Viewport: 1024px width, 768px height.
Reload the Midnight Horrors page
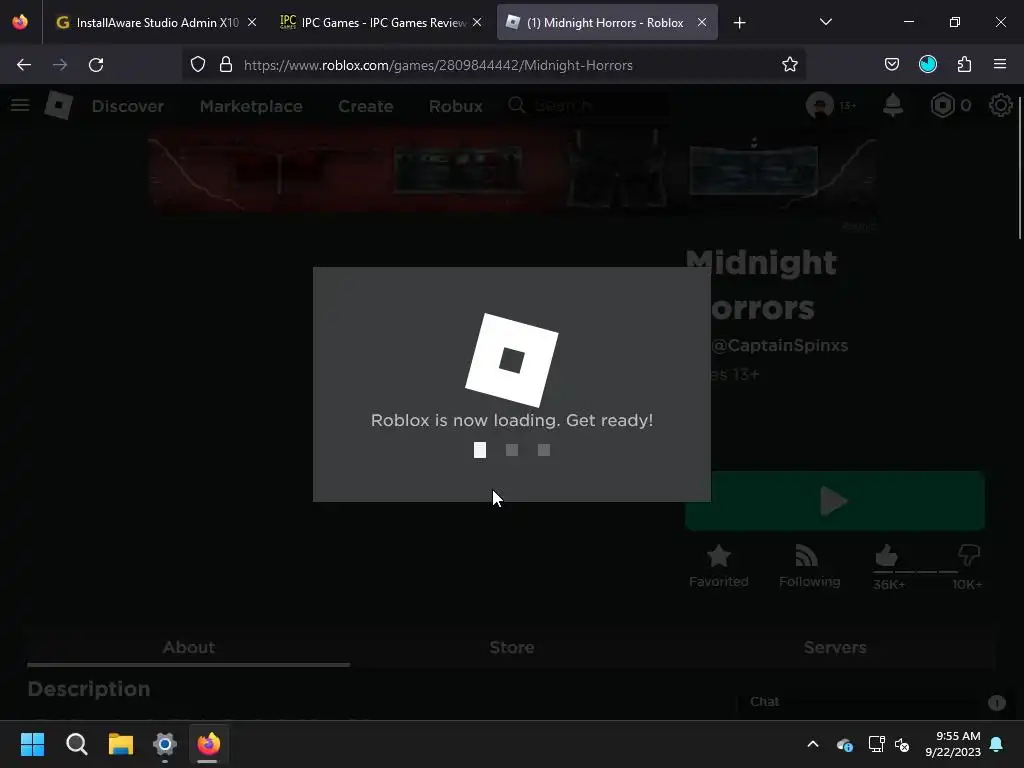click(96, 65)
